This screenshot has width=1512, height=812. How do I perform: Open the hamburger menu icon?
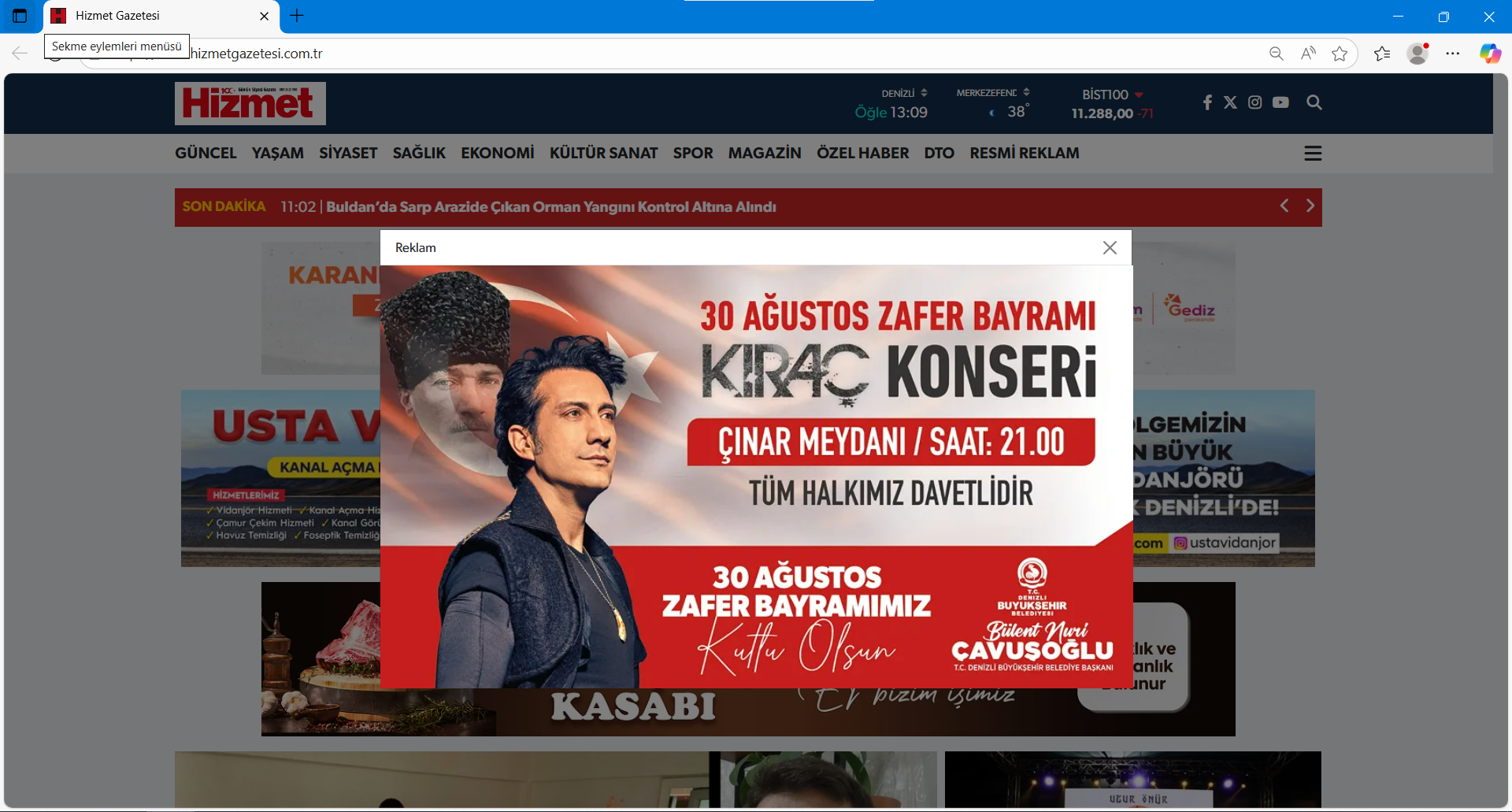(x=1313, y=154)
